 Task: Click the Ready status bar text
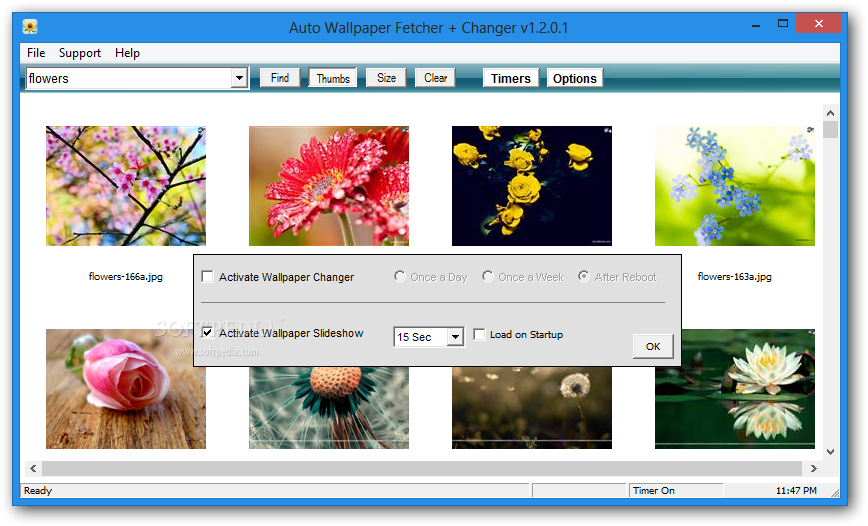(38, 491)
